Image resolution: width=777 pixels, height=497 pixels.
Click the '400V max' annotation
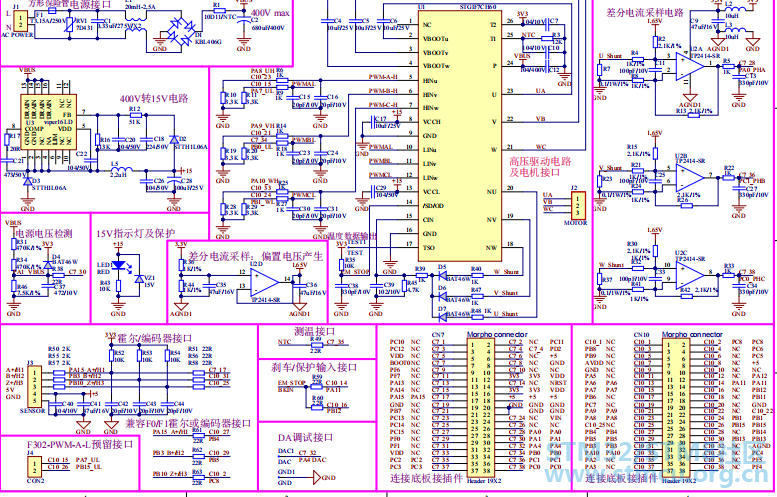[x=271, y=13]
